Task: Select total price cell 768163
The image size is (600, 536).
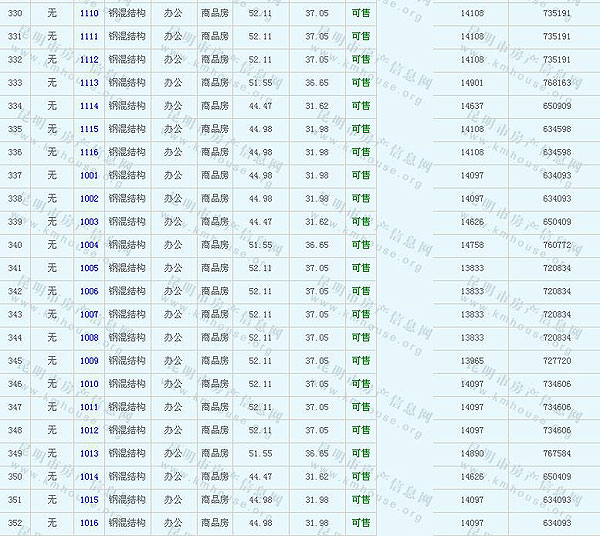Action: 557,83
